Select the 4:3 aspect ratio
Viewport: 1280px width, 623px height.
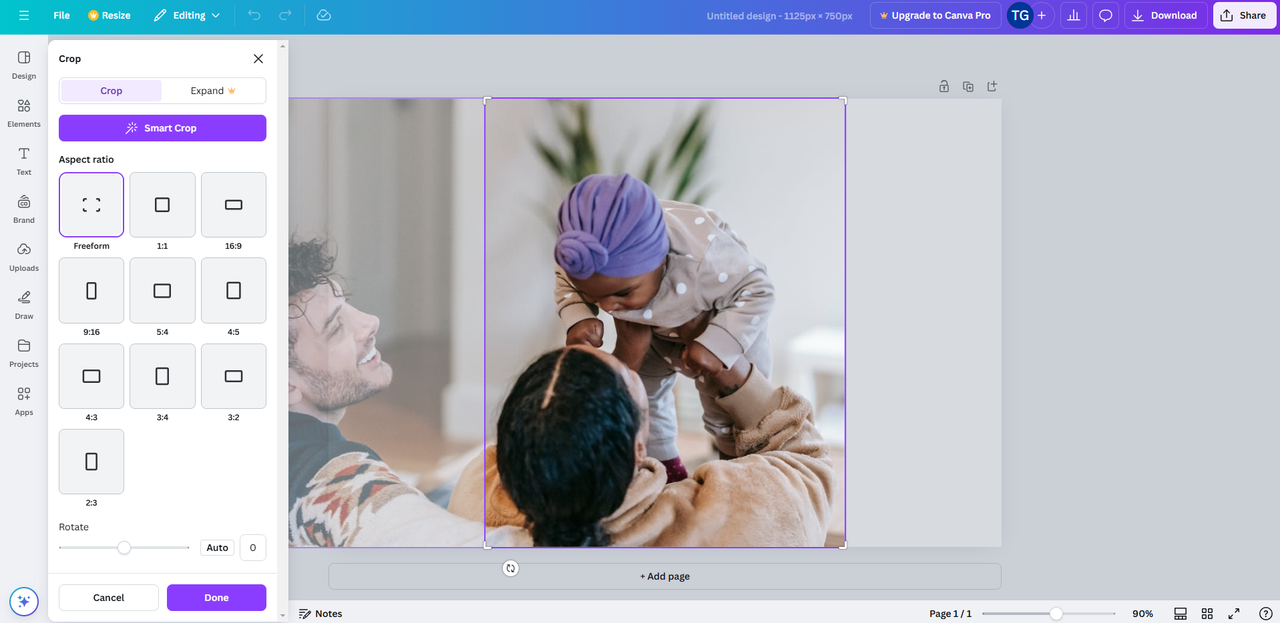click(91, 376)
